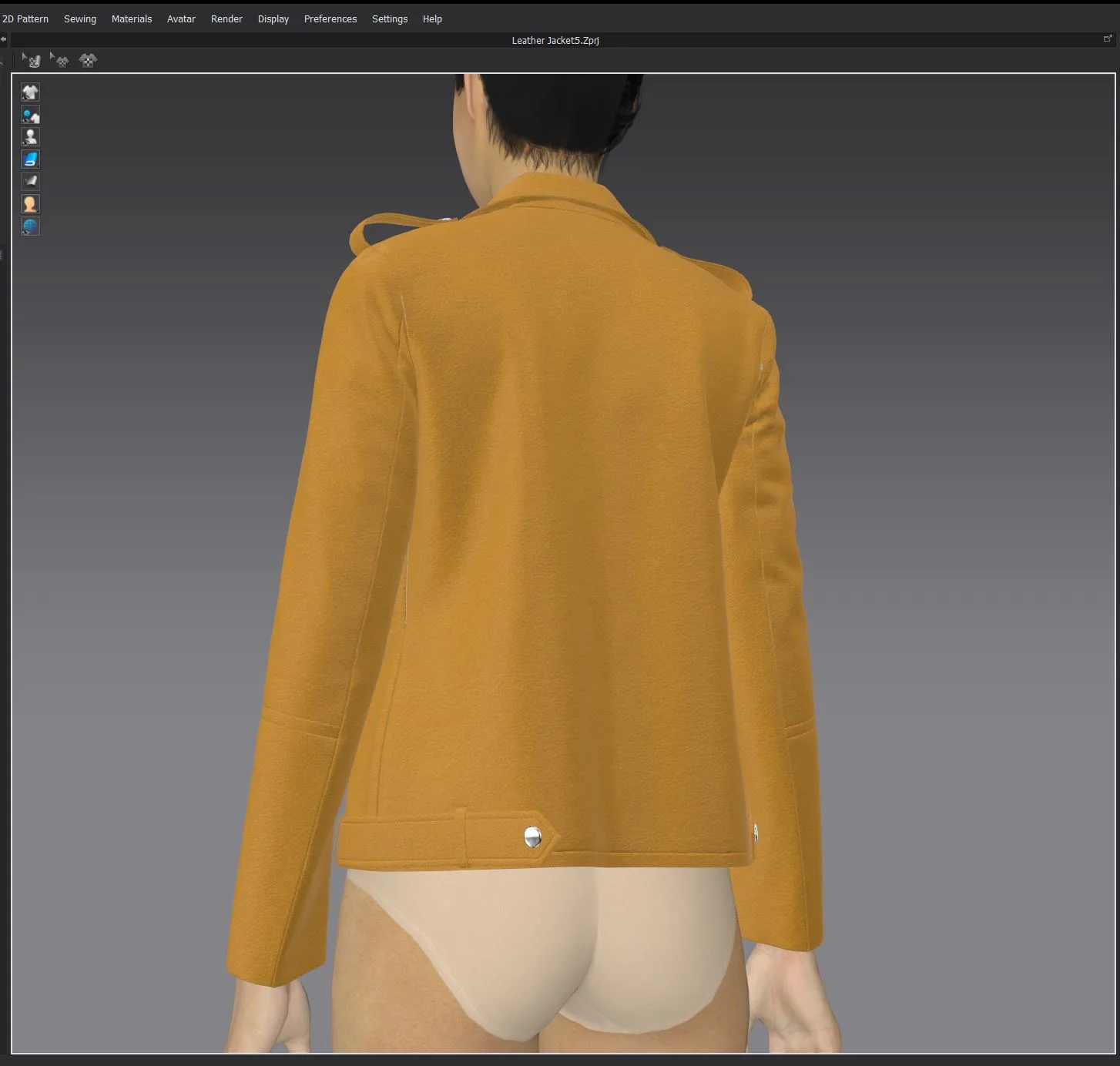The width and height of the screenshot is (1120, 1066).
Task: Open the Materials menu
Action: coord(131,18)
